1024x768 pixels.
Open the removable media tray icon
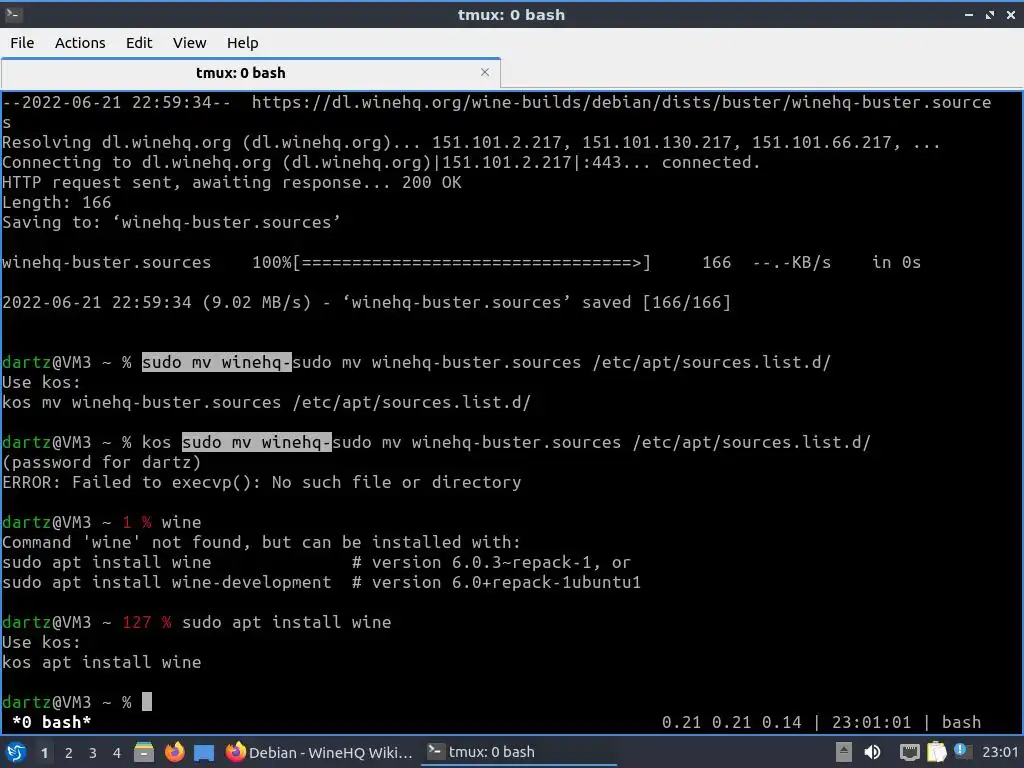pos(844,752)
